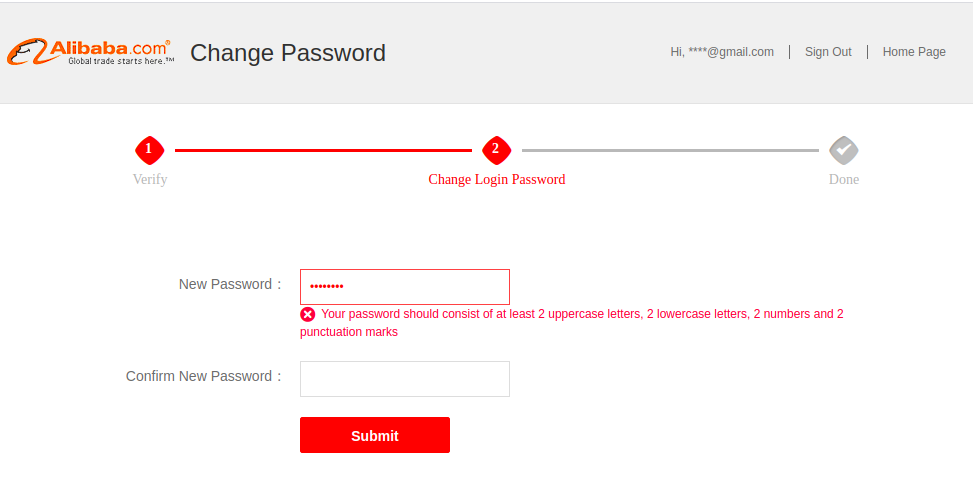Sign out of the account
Viewport: 973px width, 500px height.
828,52
